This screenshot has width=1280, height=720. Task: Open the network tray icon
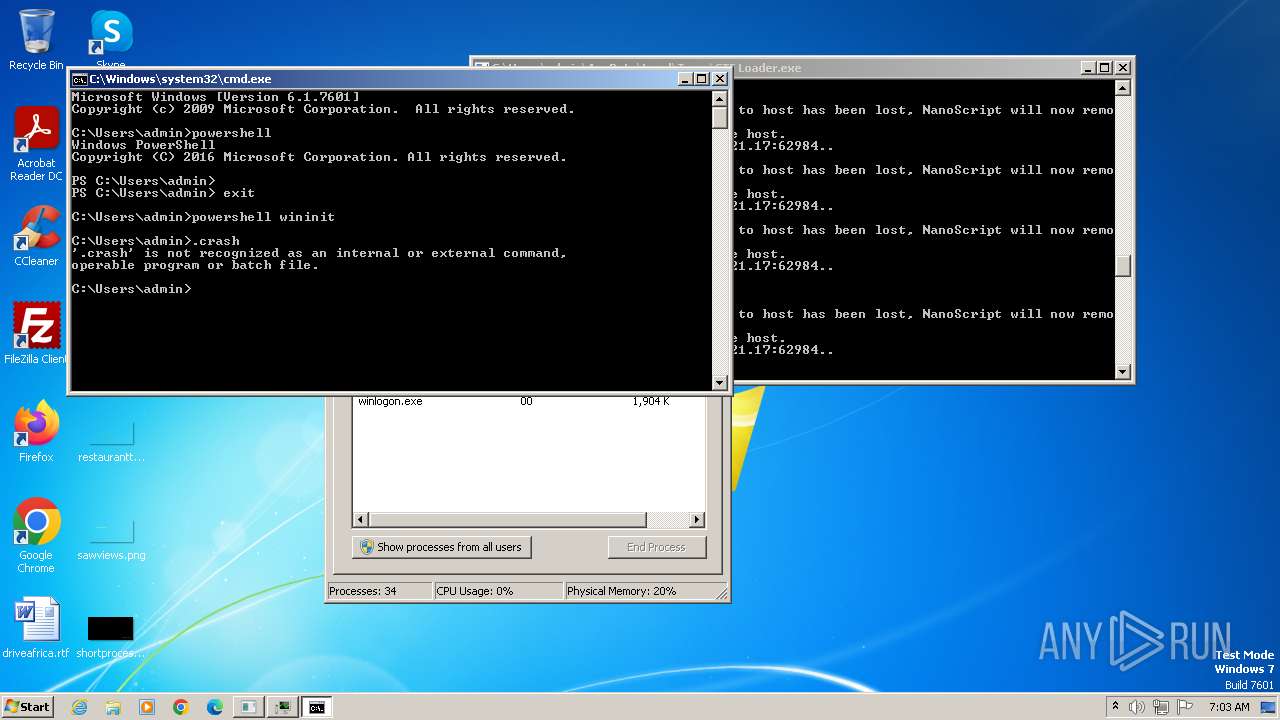(x=1162, y=707)
